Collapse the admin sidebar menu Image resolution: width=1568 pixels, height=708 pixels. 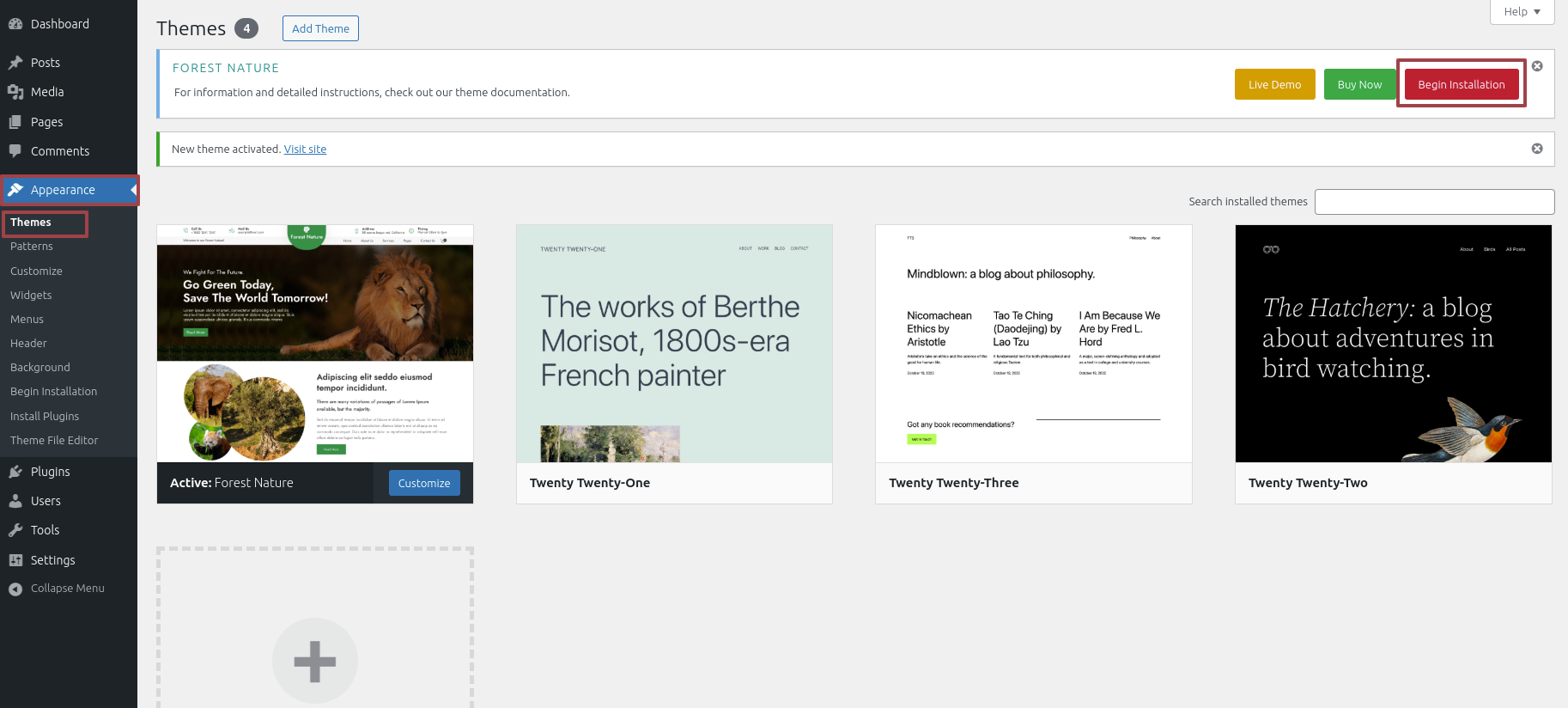[69, 589]
